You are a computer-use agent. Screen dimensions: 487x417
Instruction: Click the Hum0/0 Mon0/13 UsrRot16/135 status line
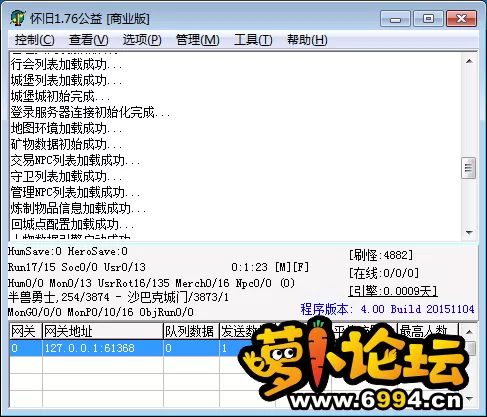click(x=151, y=283)
